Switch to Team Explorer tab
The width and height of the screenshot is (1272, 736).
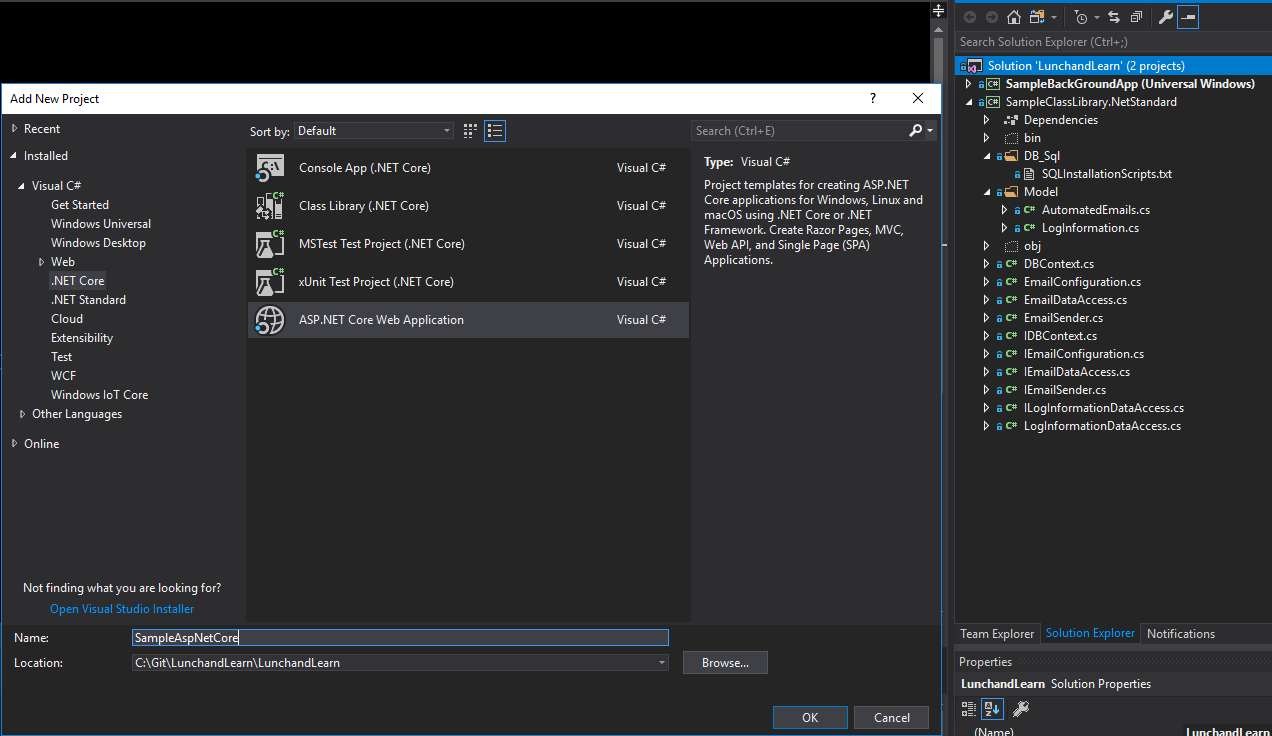997,634
